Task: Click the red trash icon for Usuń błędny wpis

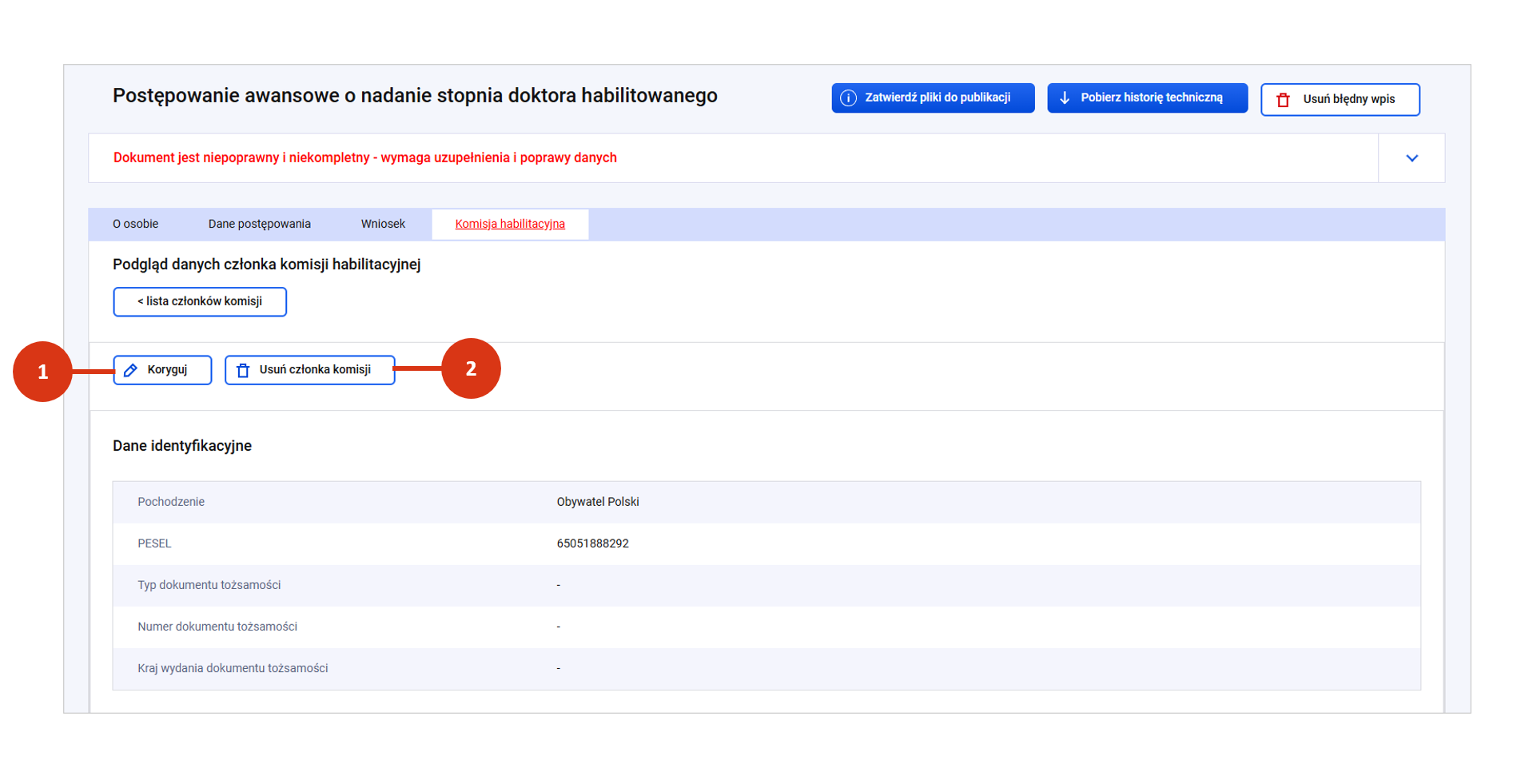Action: point(1283,100)
